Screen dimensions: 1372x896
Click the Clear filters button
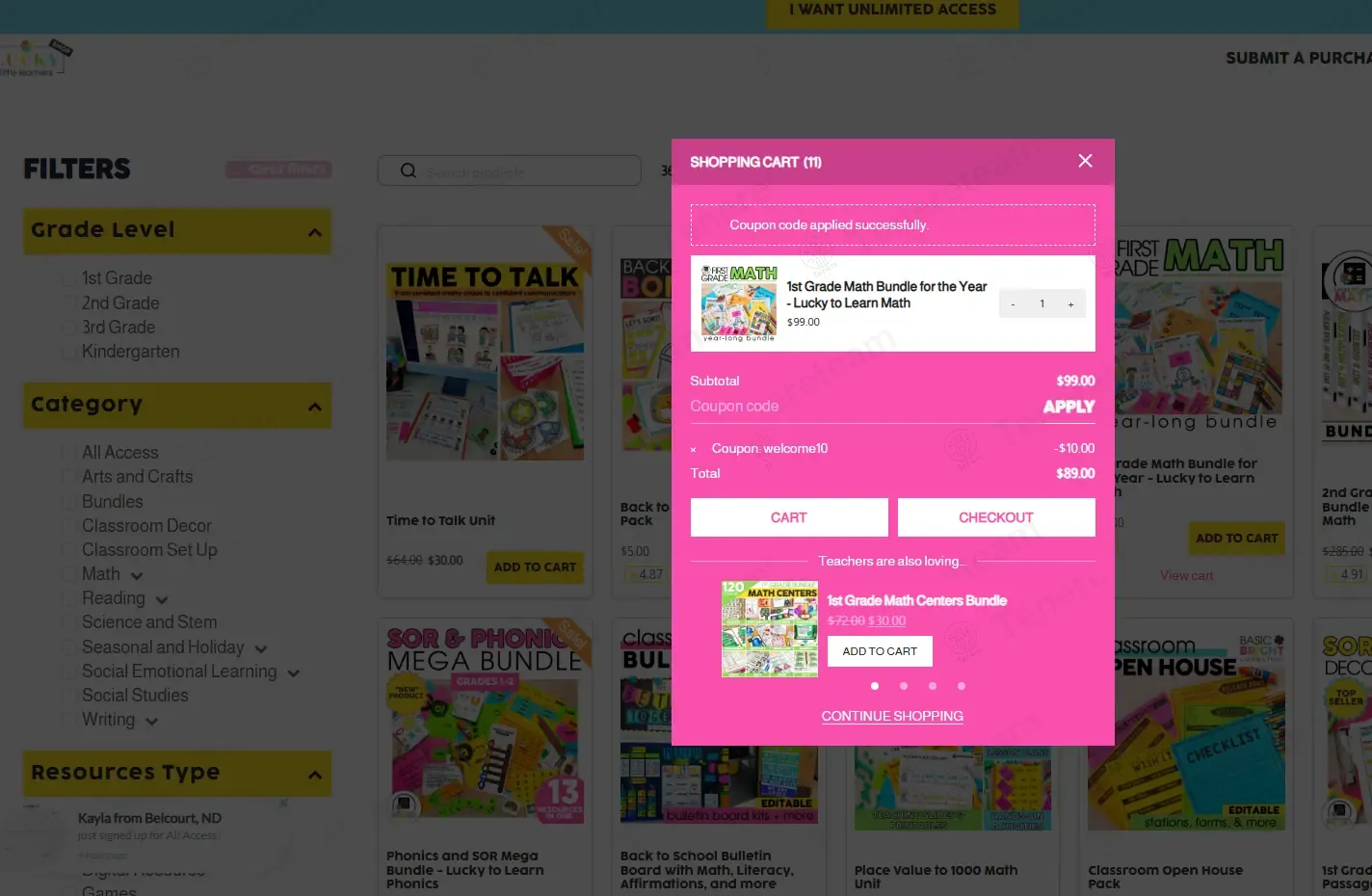(x=278, y=169)
